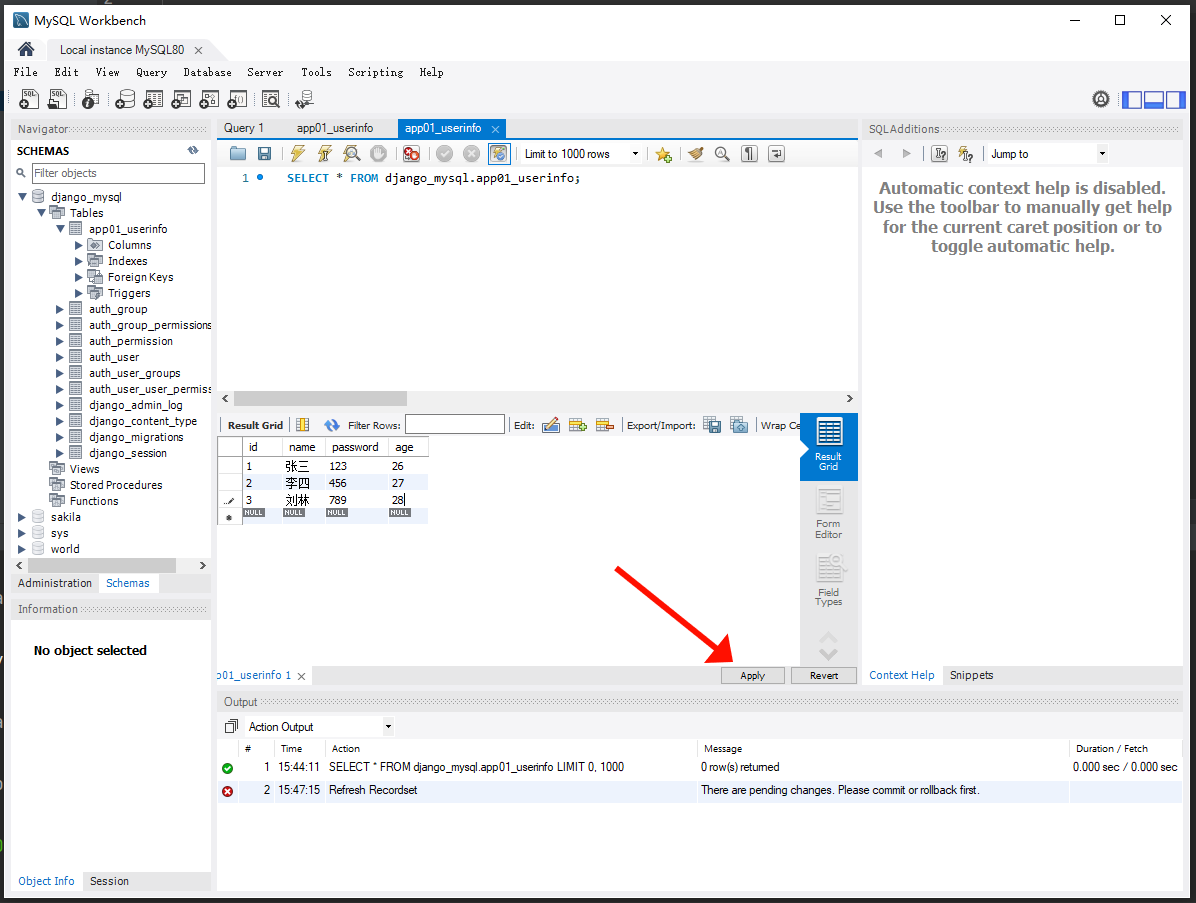The image size is (1196, 903).
Task: Select Stored Procedures in the tree
Action: [x=116, y=485]
